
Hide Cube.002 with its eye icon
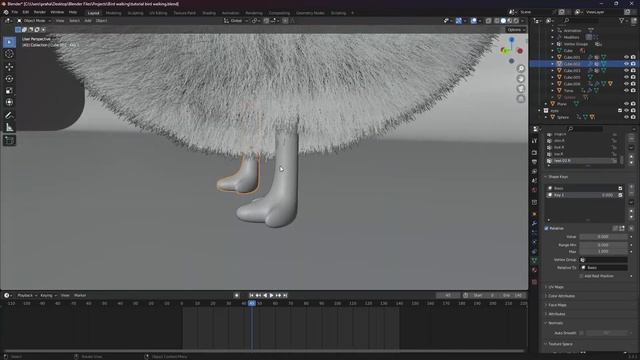[626, 64]
